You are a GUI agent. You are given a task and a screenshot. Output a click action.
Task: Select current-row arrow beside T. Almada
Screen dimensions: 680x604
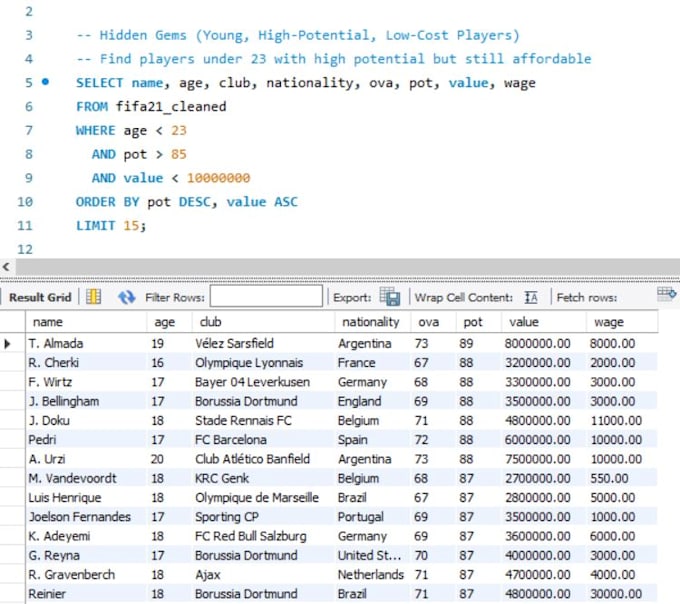pos(7,344)
